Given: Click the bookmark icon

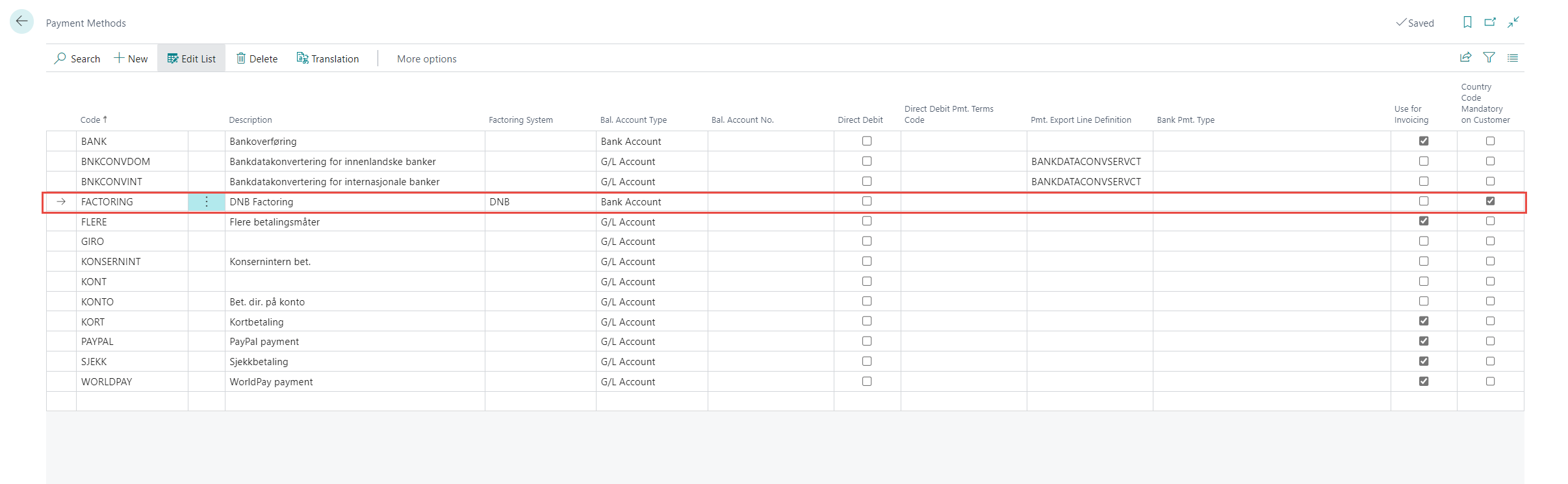Looking at the screenshot, I should pyautogui.click(x=1467, y=22).
